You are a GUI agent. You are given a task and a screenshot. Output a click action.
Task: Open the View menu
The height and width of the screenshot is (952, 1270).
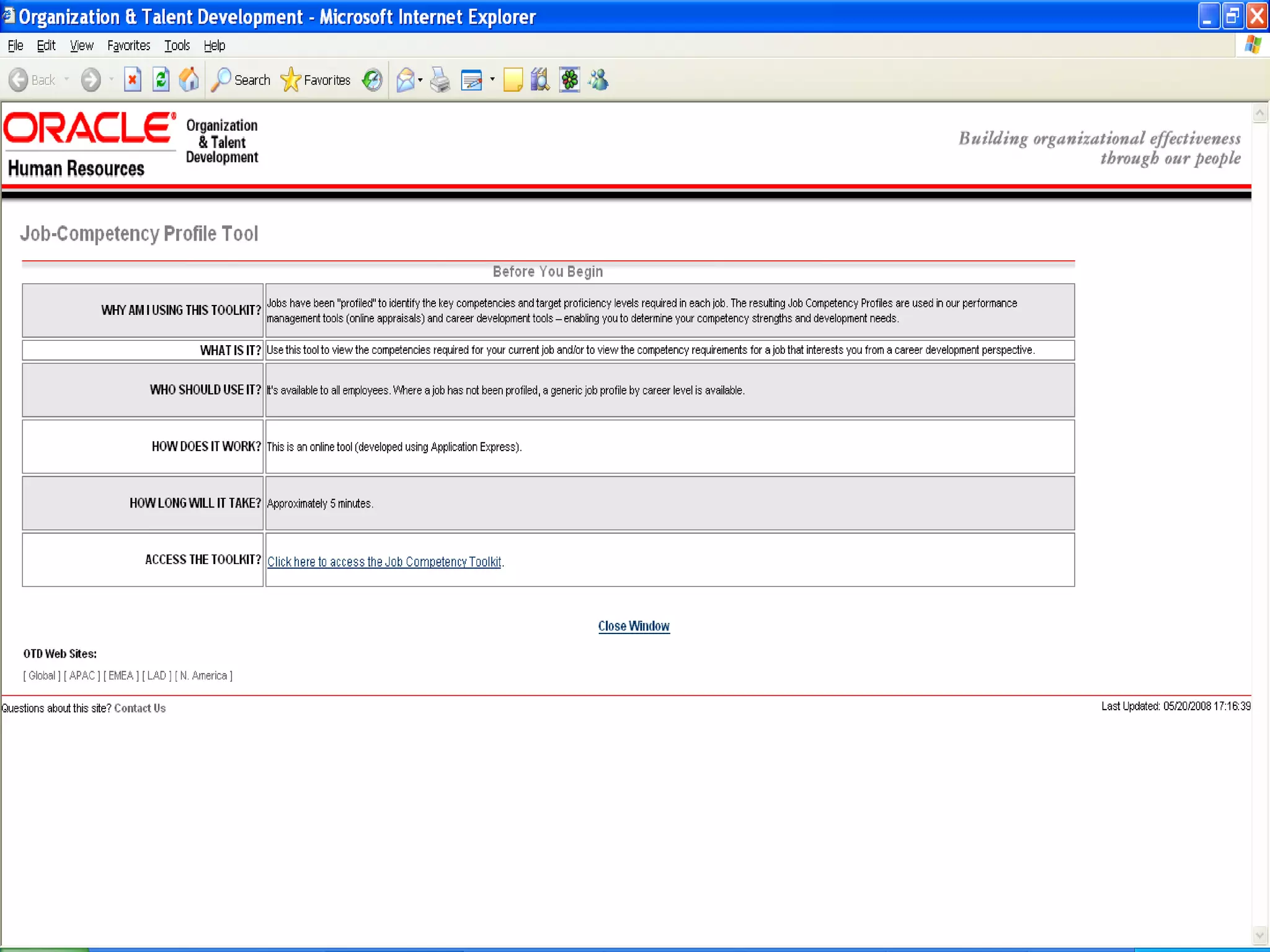(81, 45)
